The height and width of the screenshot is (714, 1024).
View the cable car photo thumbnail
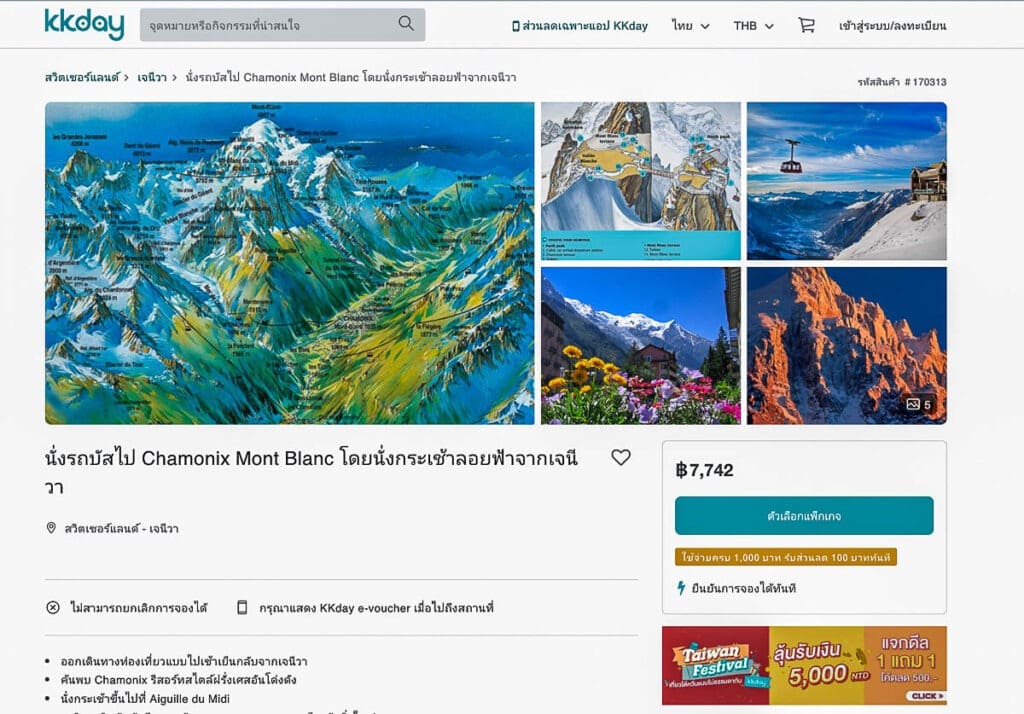click(846, 181)
